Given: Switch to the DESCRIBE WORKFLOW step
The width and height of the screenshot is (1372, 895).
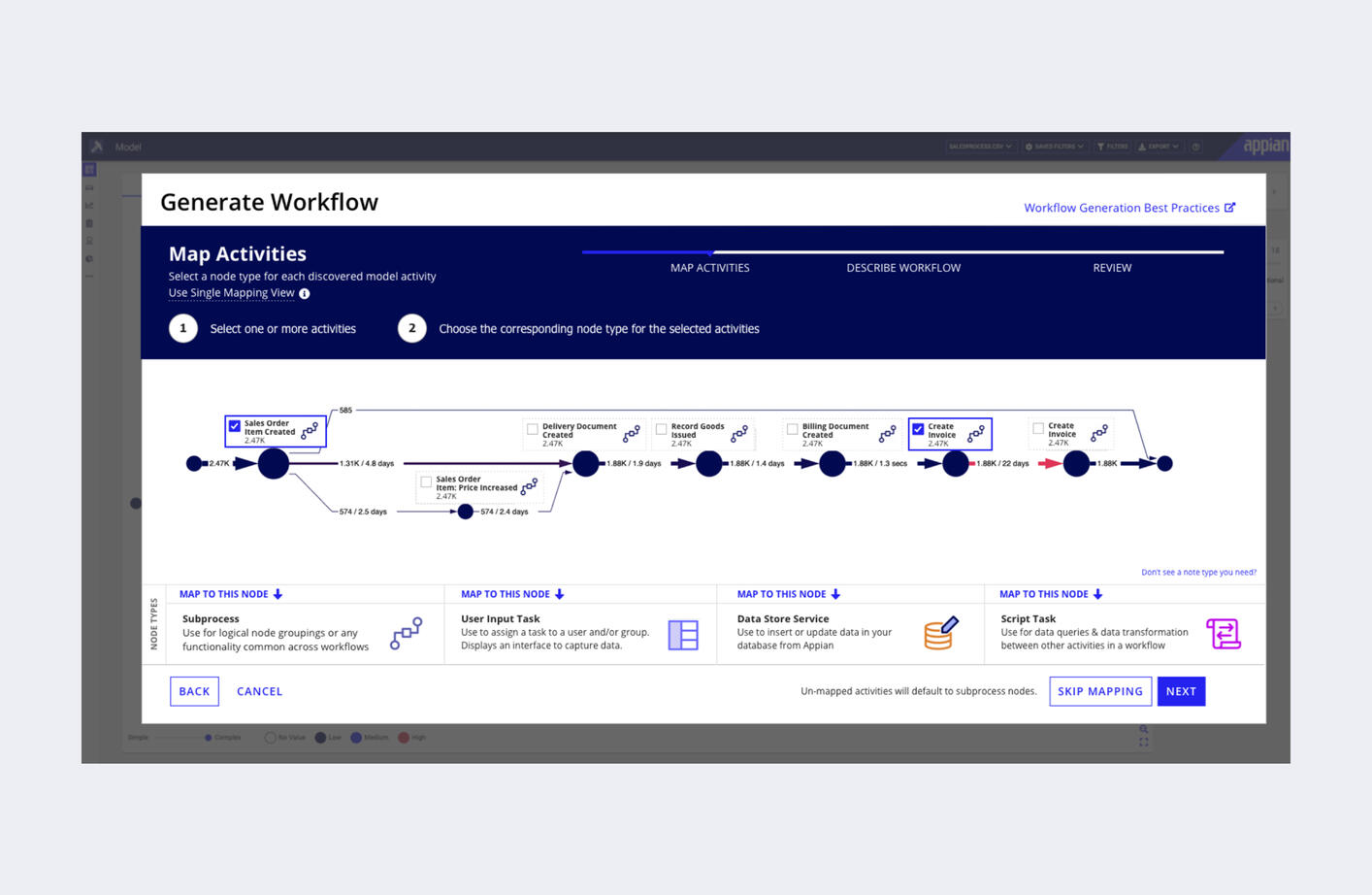Looking at the screenshot, I should (903, 267).
